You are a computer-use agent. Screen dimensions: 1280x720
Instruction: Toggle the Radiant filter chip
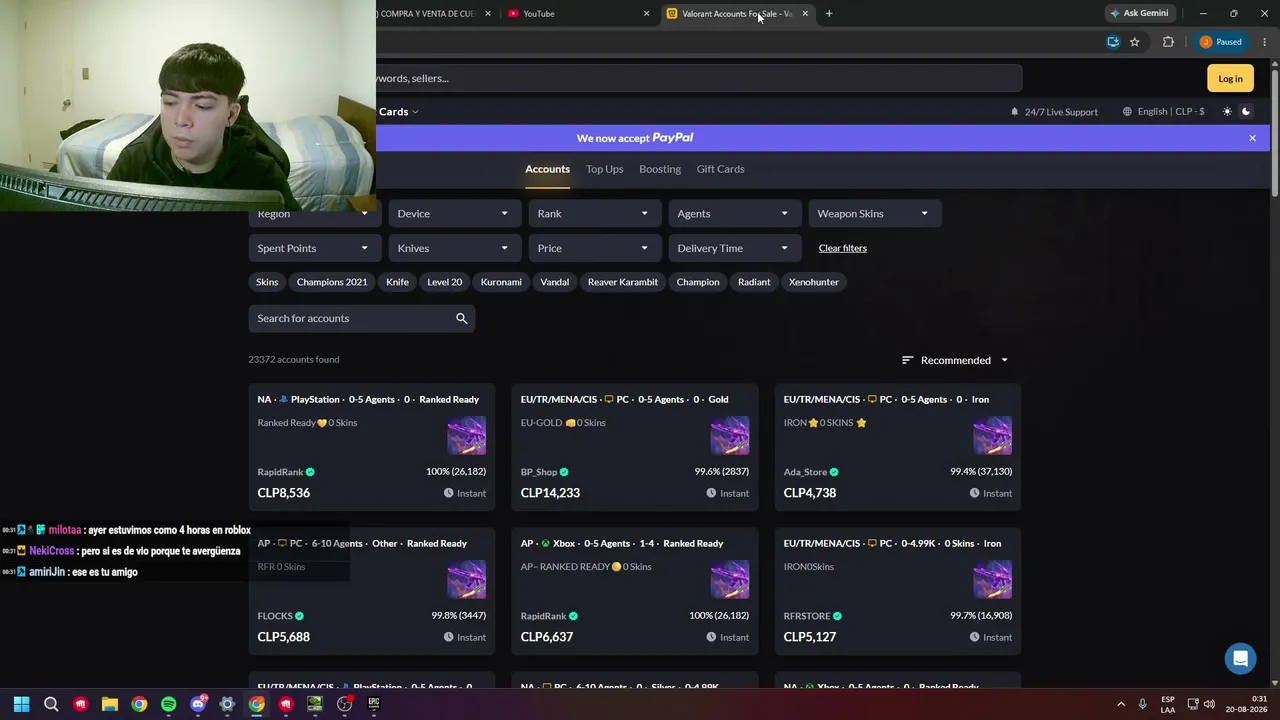(x=754, y=282)
